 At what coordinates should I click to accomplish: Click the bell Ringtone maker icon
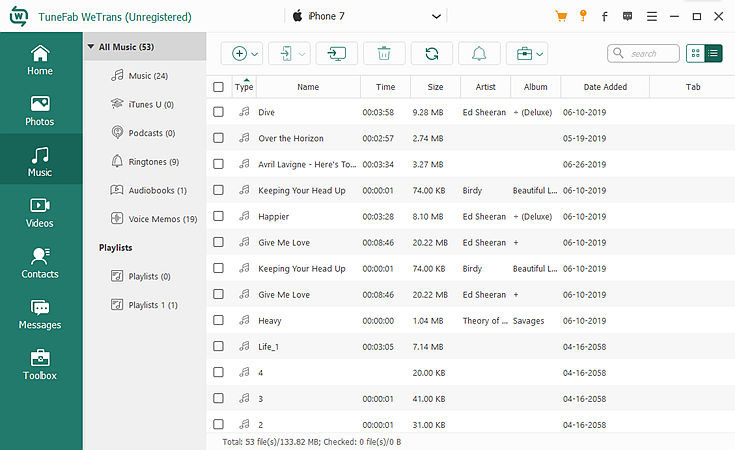[x=479, y=53]
